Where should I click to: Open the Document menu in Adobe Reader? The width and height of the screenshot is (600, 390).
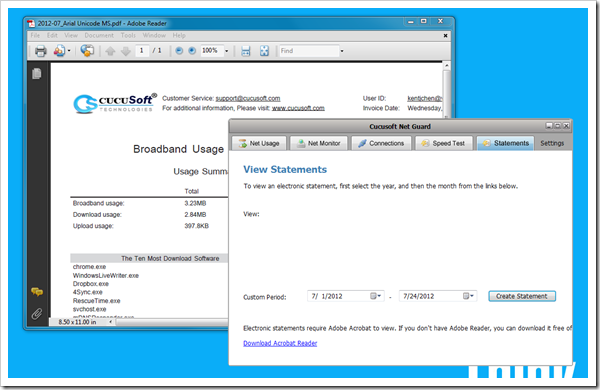coord(99,35)
